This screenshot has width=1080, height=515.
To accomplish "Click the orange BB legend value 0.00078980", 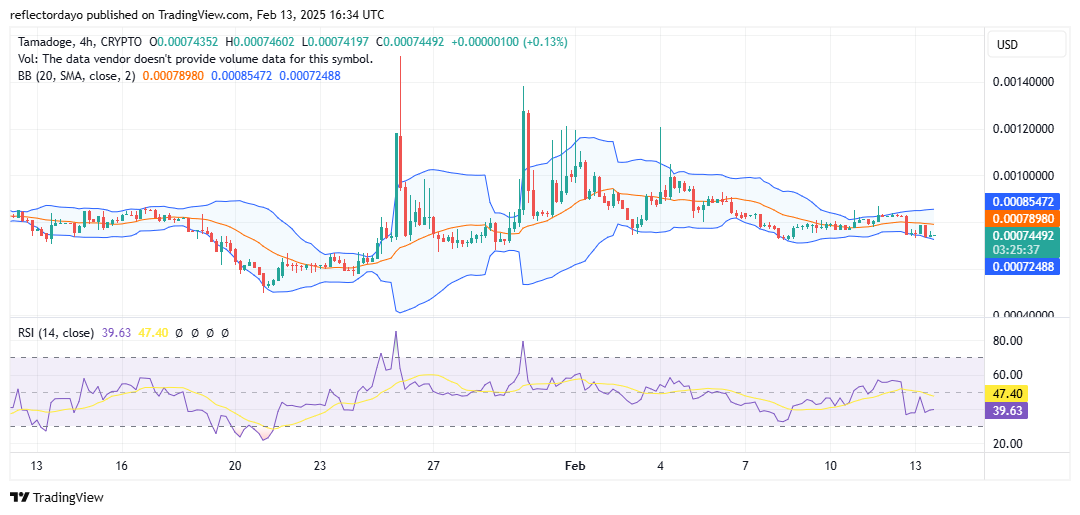I will (x=173, y=76).
